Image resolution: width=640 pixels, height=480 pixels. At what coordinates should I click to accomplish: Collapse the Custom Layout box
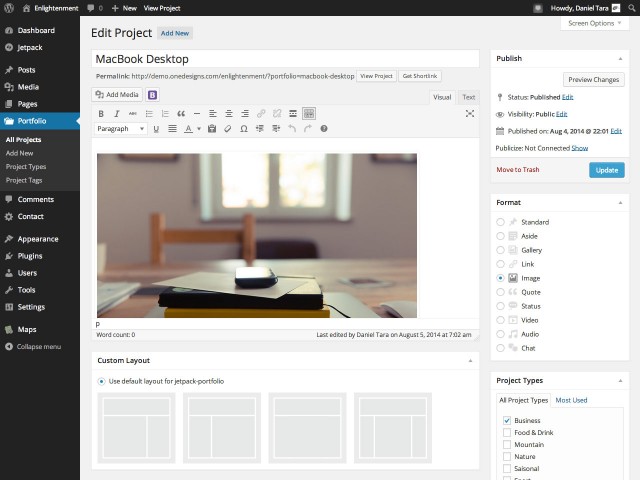click(x=470, y=361)
